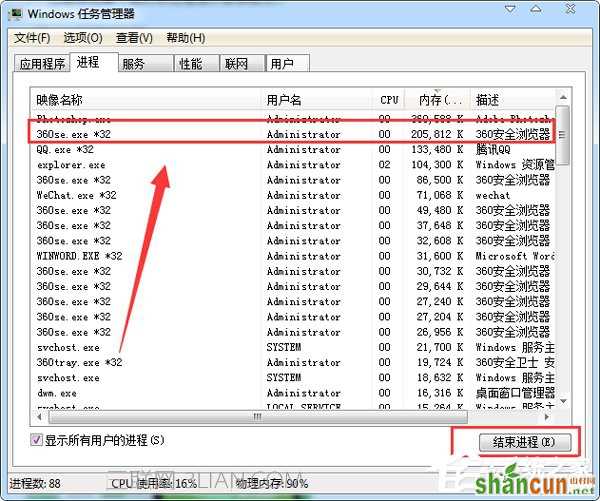Screen dimensions: 600x501
Task: Click CPU 使用率: 16% in status bar
Action: [x=154, y=484]
